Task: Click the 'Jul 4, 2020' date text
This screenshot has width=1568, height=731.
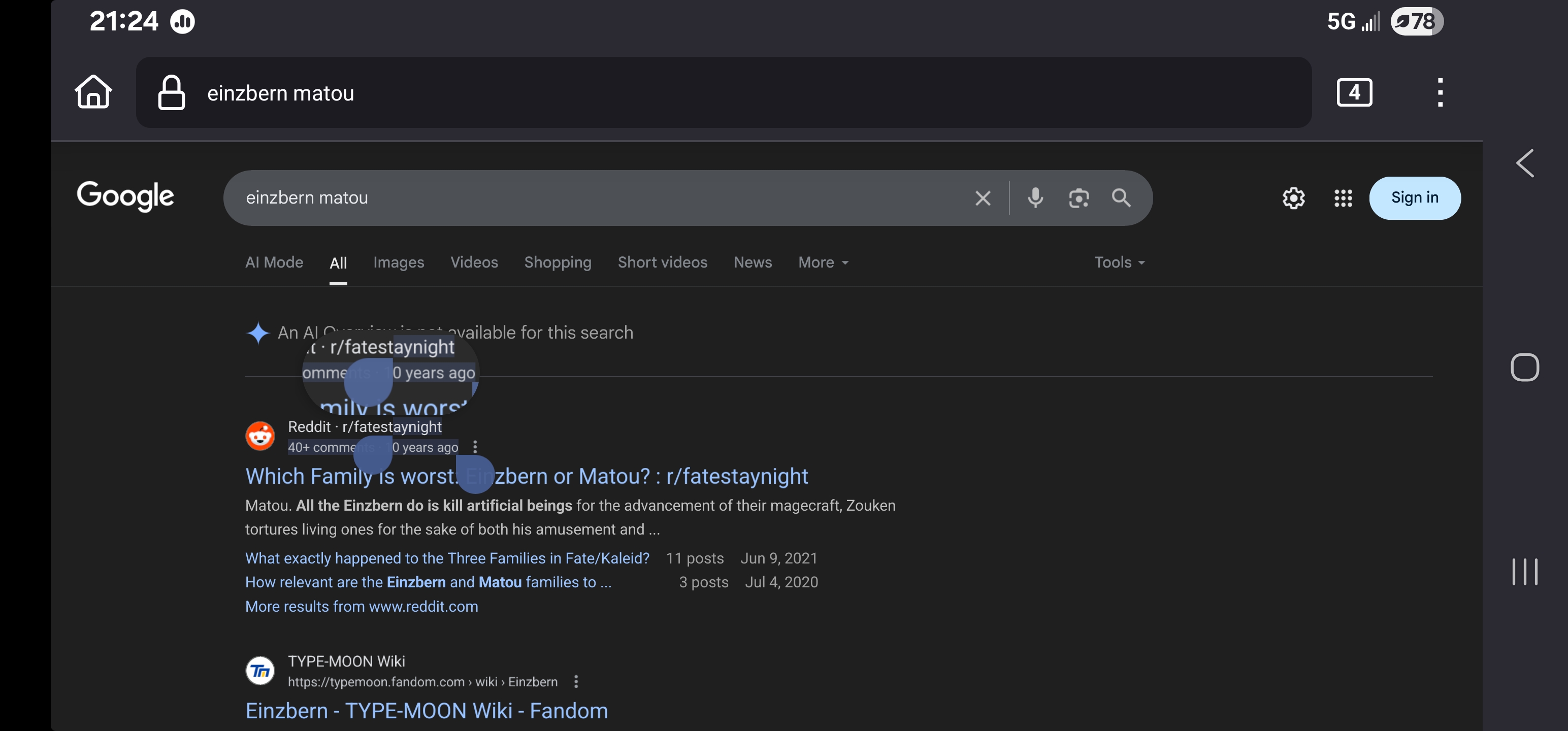Action: tap(781, 582)
